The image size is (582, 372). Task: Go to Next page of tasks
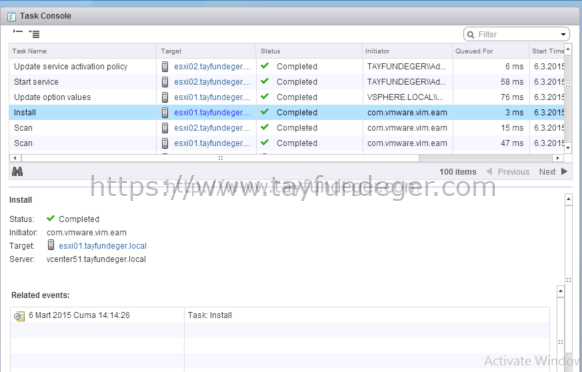553,172
